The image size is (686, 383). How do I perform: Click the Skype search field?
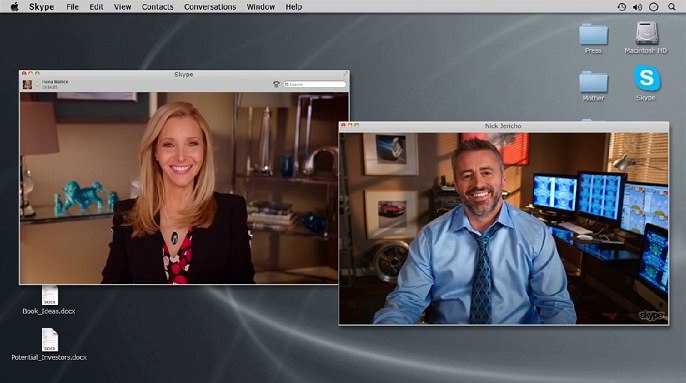click(x=315, y=84)
